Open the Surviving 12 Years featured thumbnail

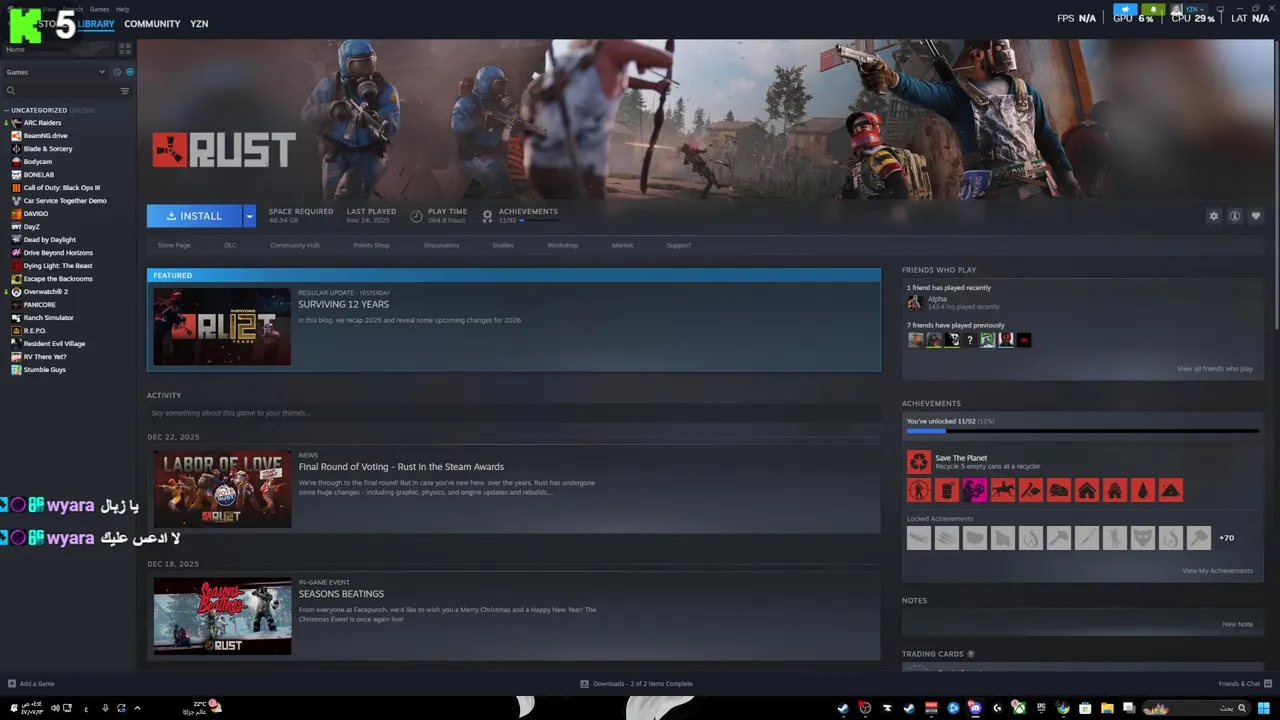point(222,327)
